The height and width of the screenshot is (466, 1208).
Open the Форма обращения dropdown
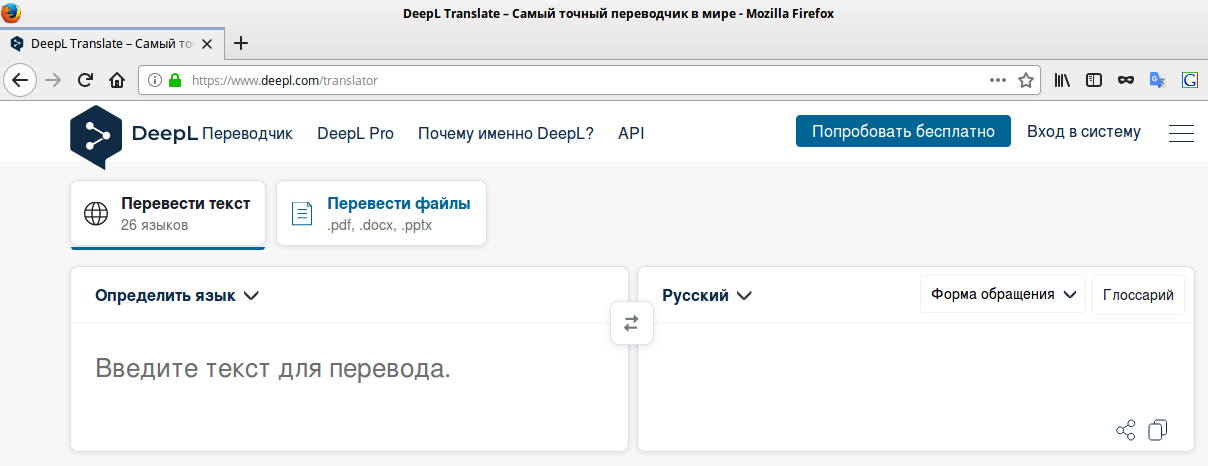tap(1002, 294)
